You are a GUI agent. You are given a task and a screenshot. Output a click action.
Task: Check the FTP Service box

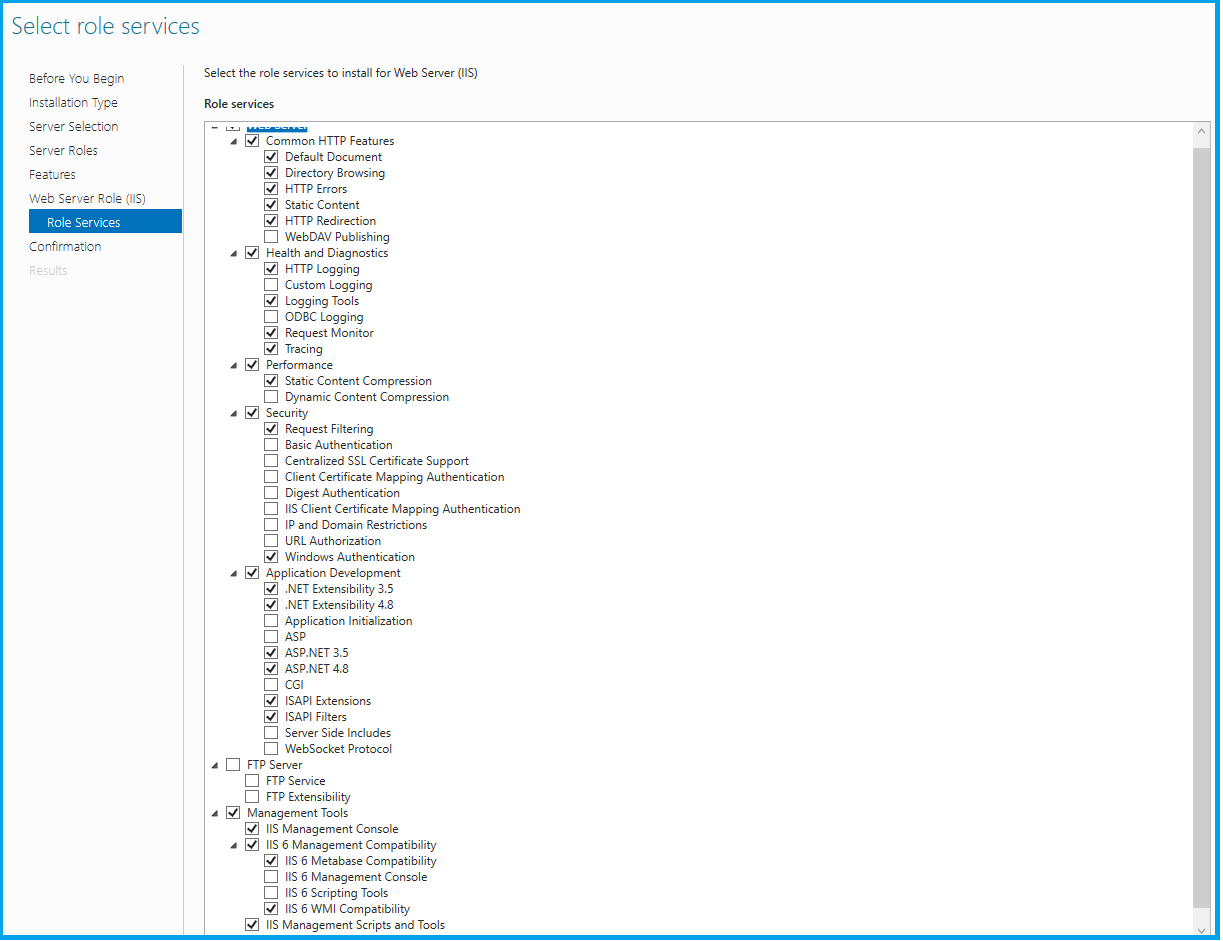[252, 781]
